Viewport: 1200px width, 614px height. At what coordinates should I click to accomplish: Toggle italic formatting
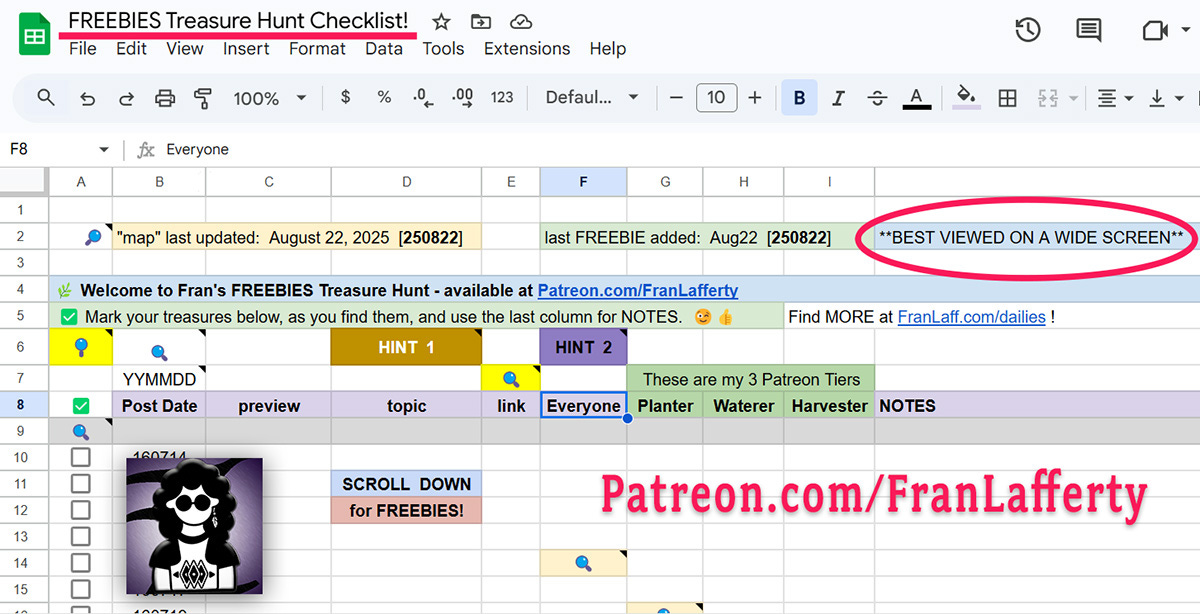(838, 97)
